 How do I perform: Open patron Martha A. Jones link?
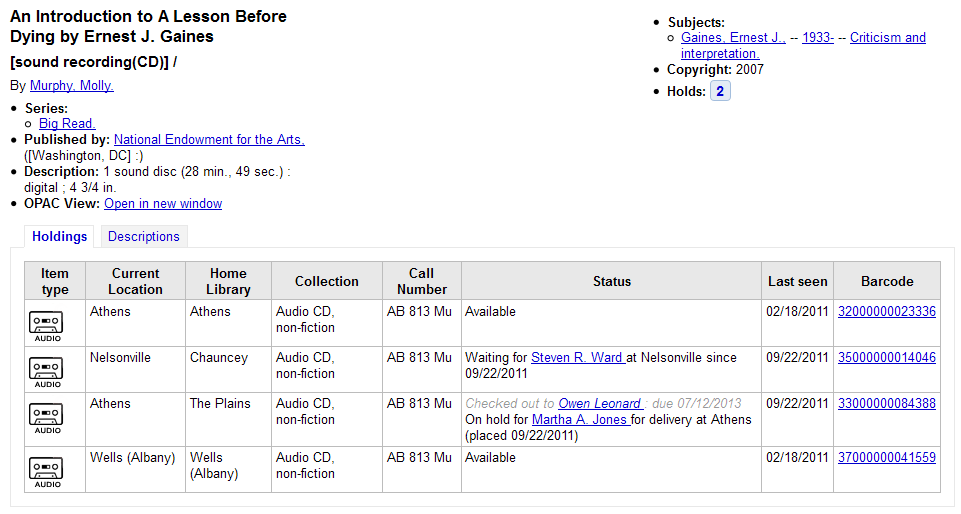click(580, 420)
